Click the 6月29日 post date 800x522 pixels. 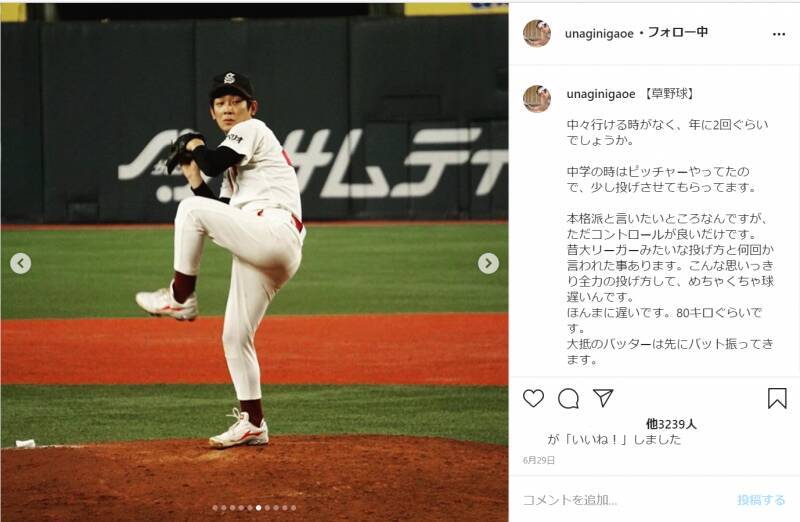coord(539,460)
